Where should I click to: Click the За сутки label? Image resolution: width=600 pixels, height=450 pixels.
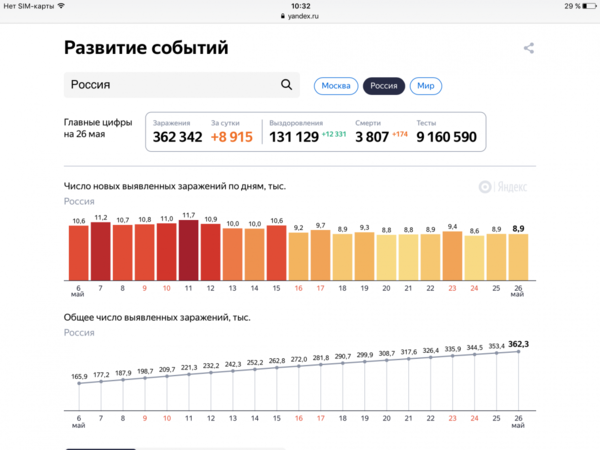coord(225,123)
